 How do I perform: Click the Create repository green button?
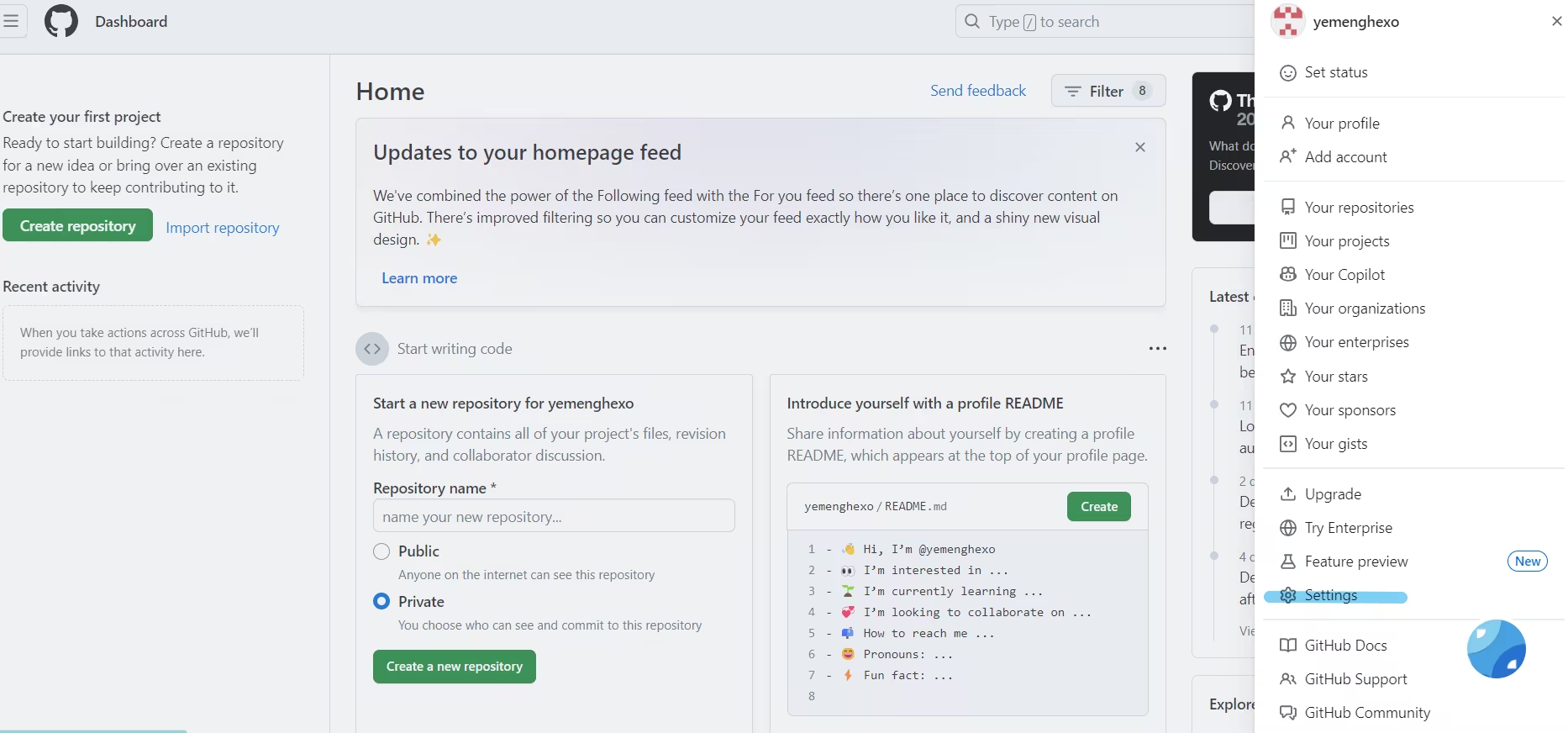77,225
